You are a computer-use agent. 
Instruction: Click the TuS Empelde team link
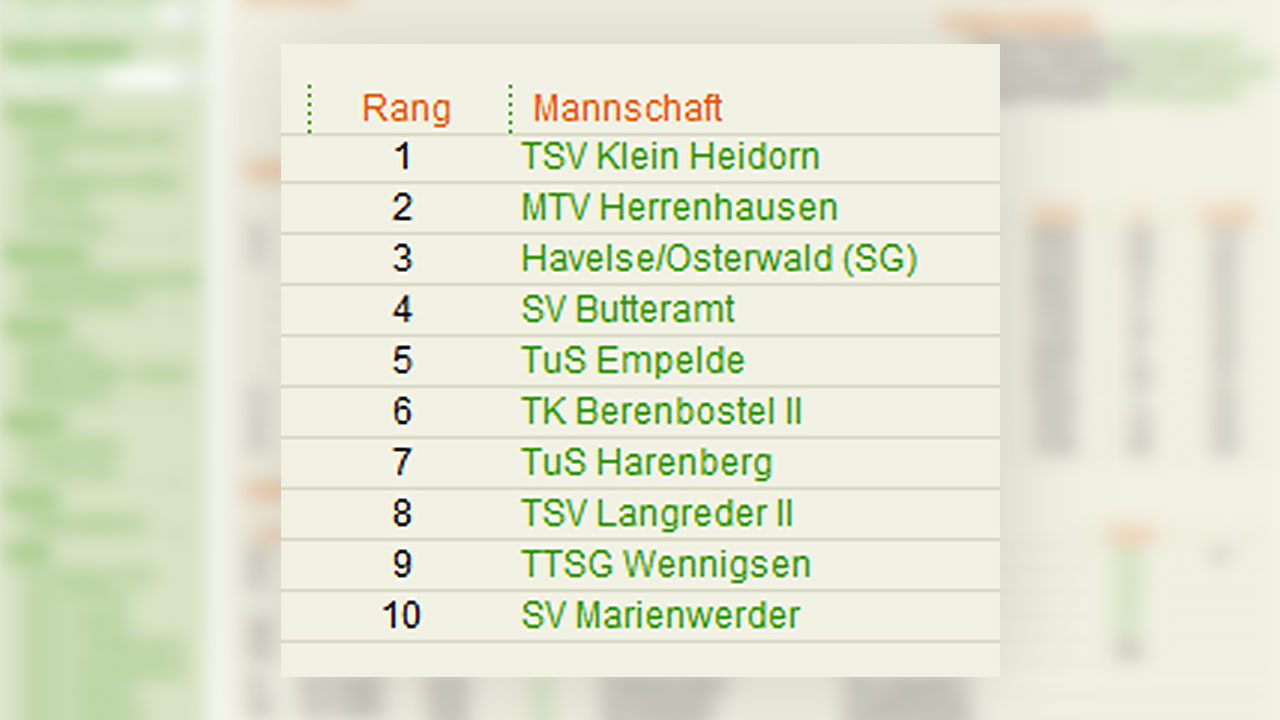click(x=633, y=361)
